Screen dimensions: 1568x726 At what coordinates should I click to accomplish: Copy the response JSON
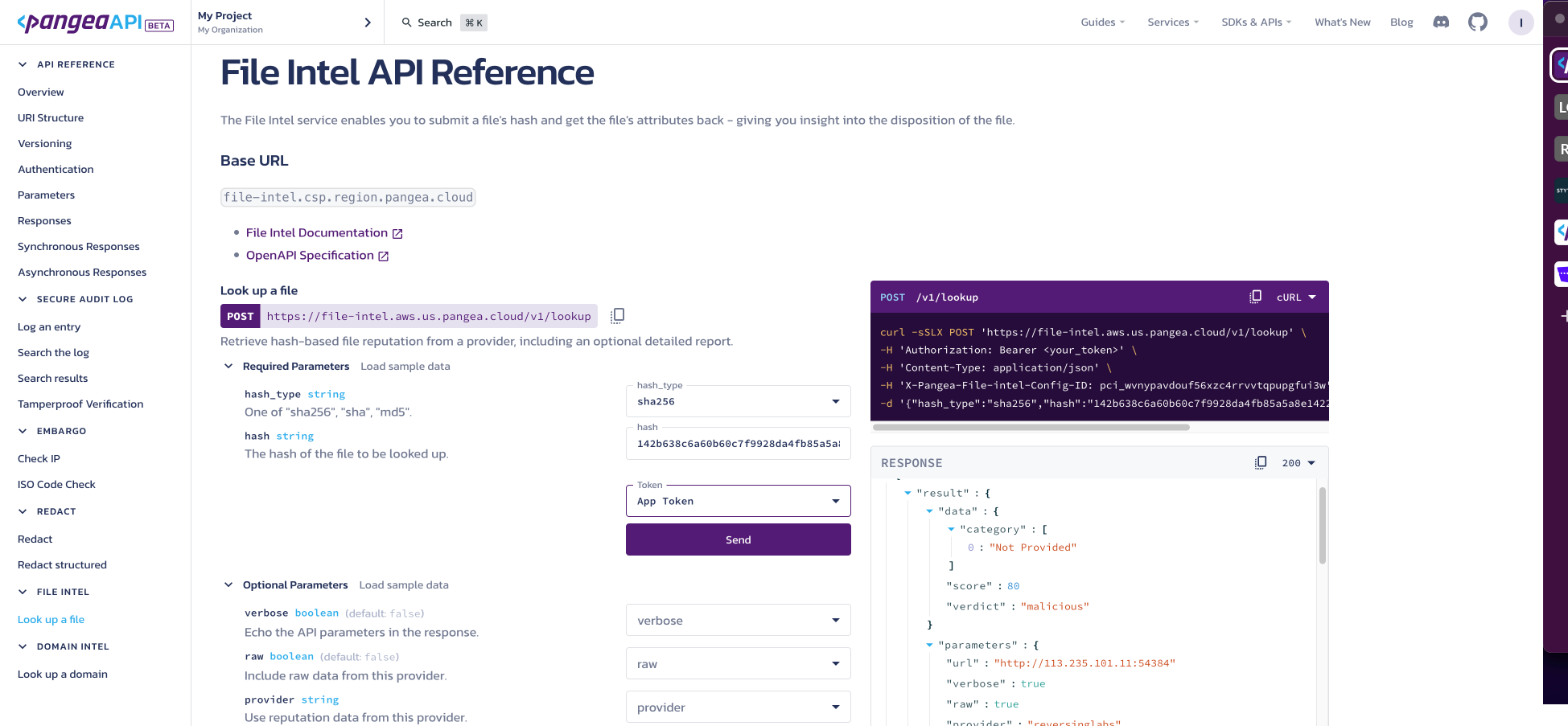(x=1261, y=462)
